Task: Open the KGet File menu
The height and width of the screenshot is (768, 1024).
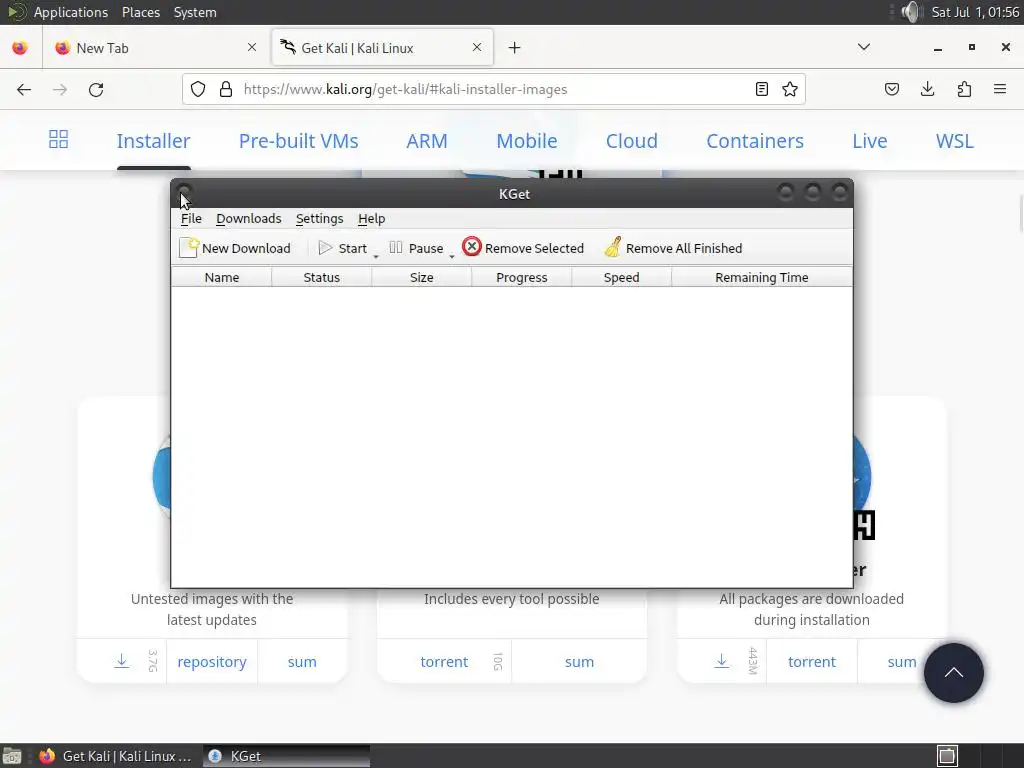Action: 191,219
